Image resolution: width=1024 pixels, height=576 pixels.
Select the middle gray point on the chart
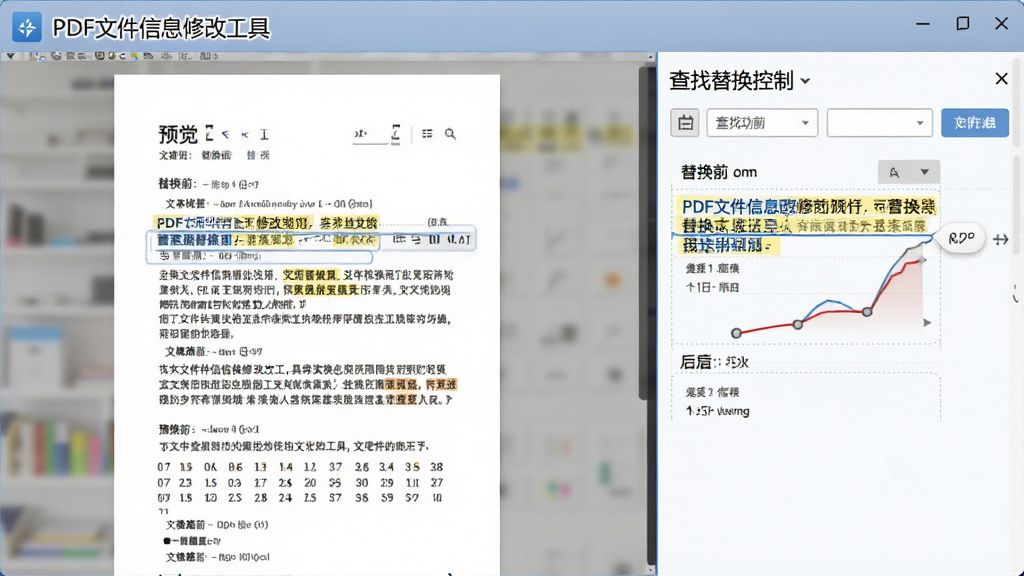pos(797,324)
